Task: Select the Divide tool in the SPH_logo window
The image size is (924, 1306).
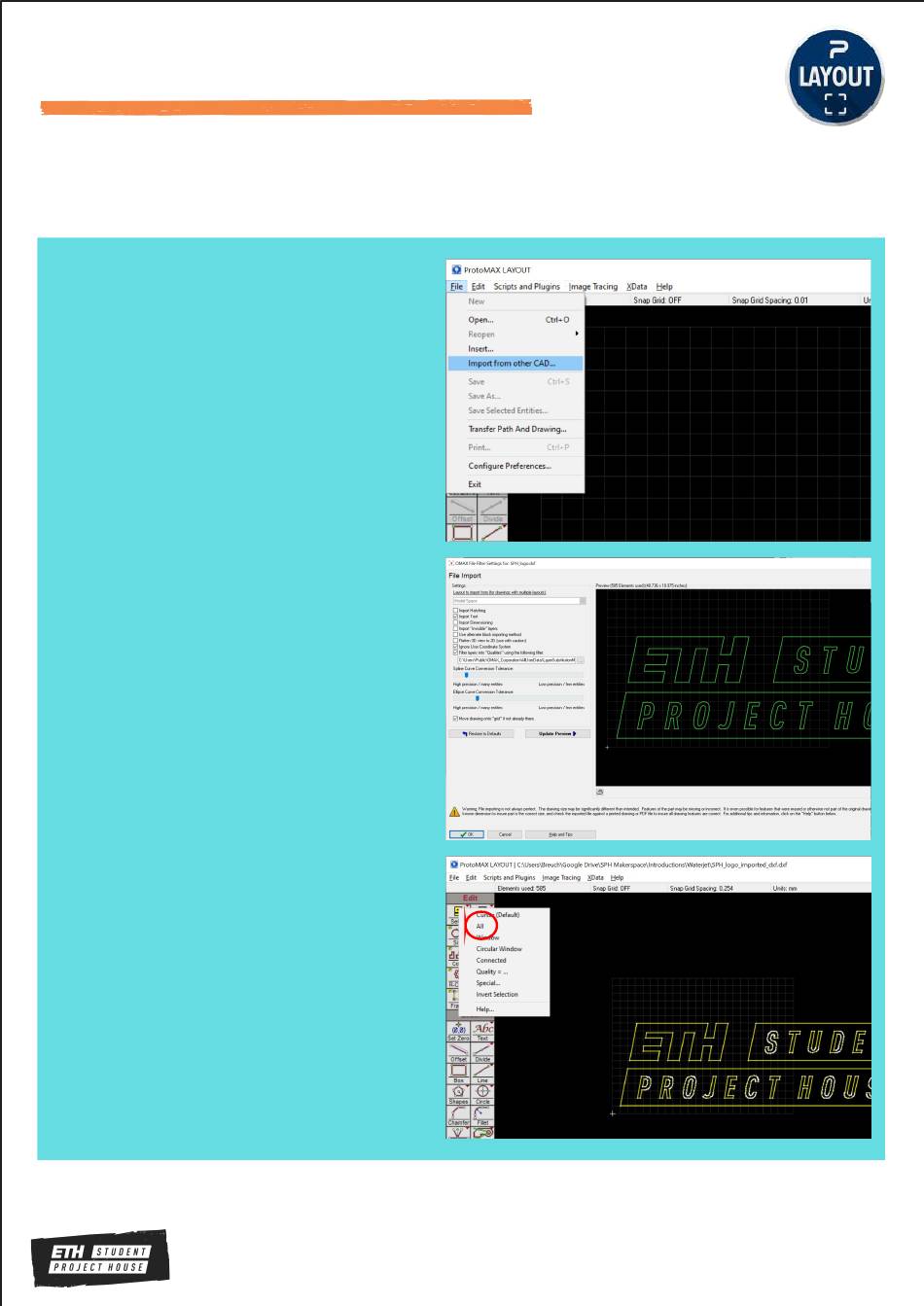Action: pyautogui.click(x=482, y=1052)
